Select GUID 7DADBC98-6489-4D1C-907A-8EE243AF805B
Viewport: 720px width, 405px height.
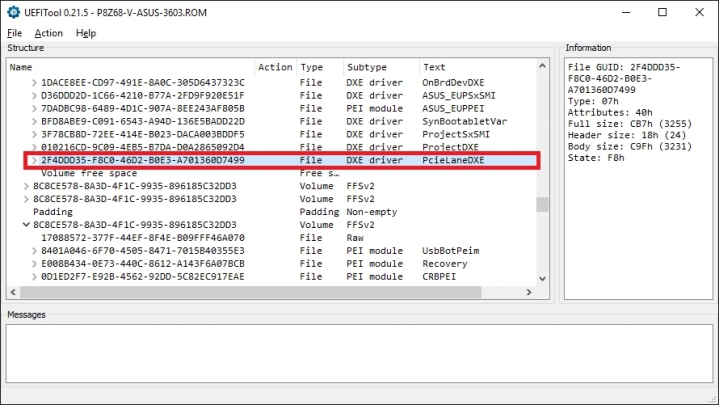coord(143,108)
